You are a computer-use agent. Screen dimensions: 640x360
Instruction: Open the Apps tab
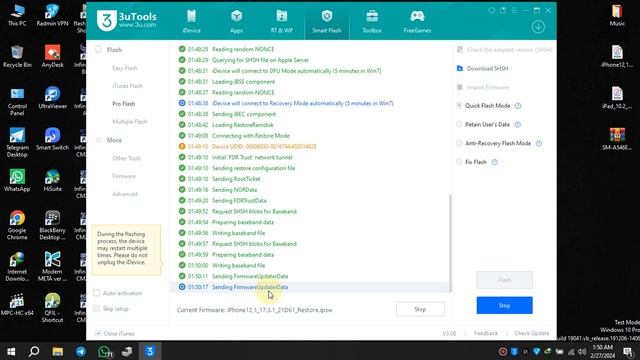[x=236, y=22]
